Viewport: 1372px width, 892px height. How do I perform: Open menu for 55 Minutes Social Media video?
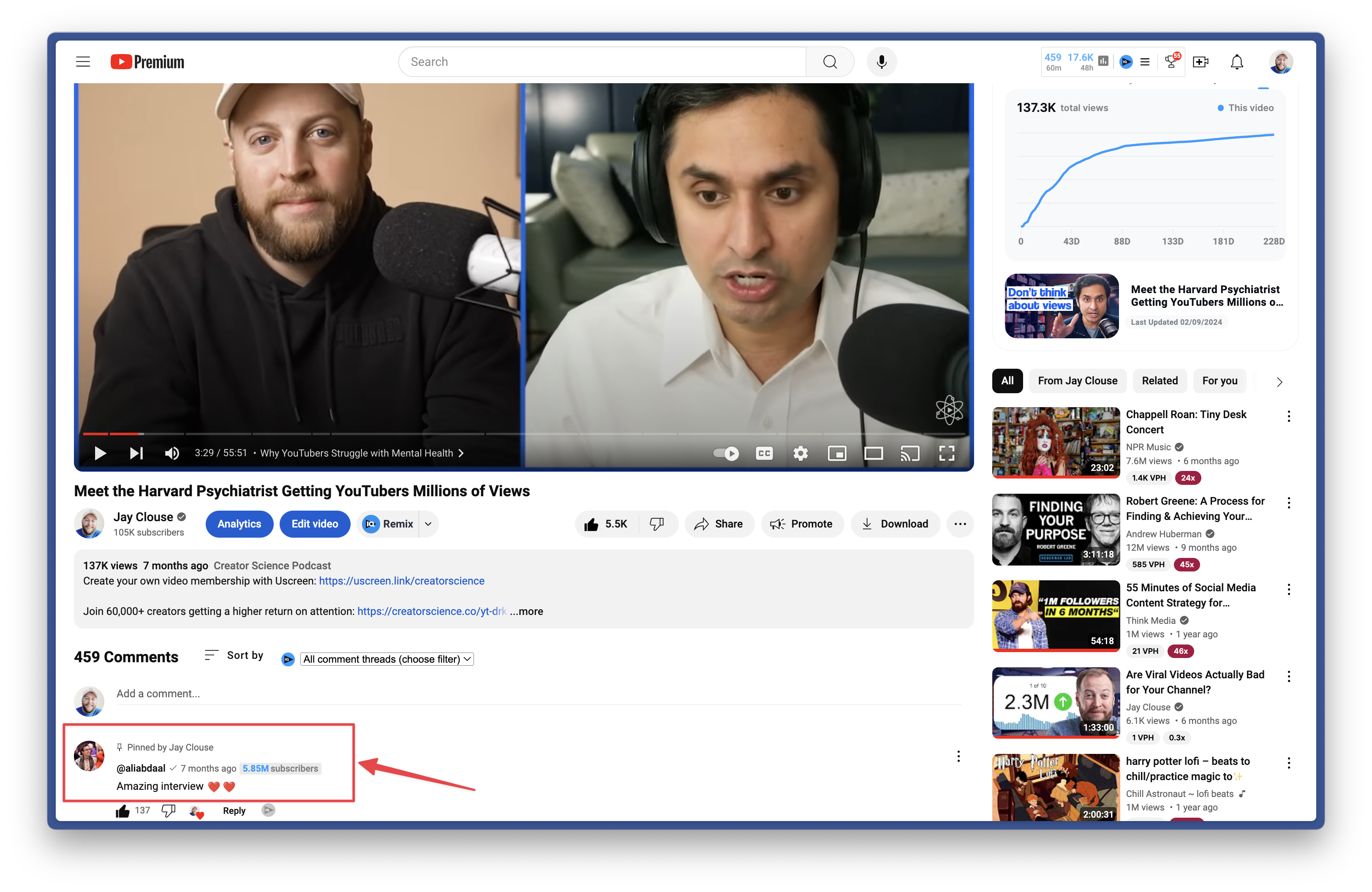1288,590
